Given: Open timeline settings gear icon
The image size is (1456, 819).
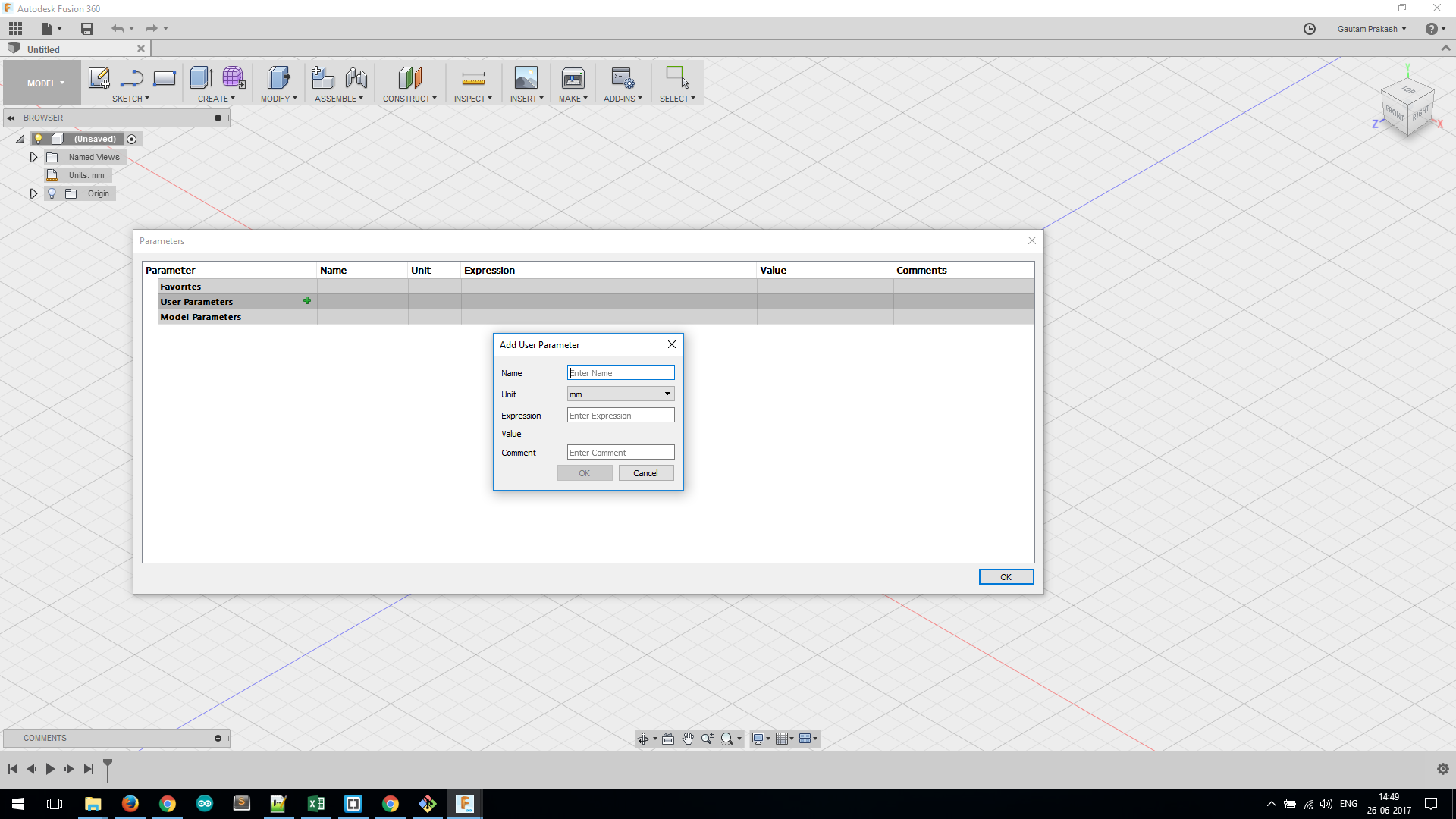Looking at the screenshot, I should (1442, 769).
